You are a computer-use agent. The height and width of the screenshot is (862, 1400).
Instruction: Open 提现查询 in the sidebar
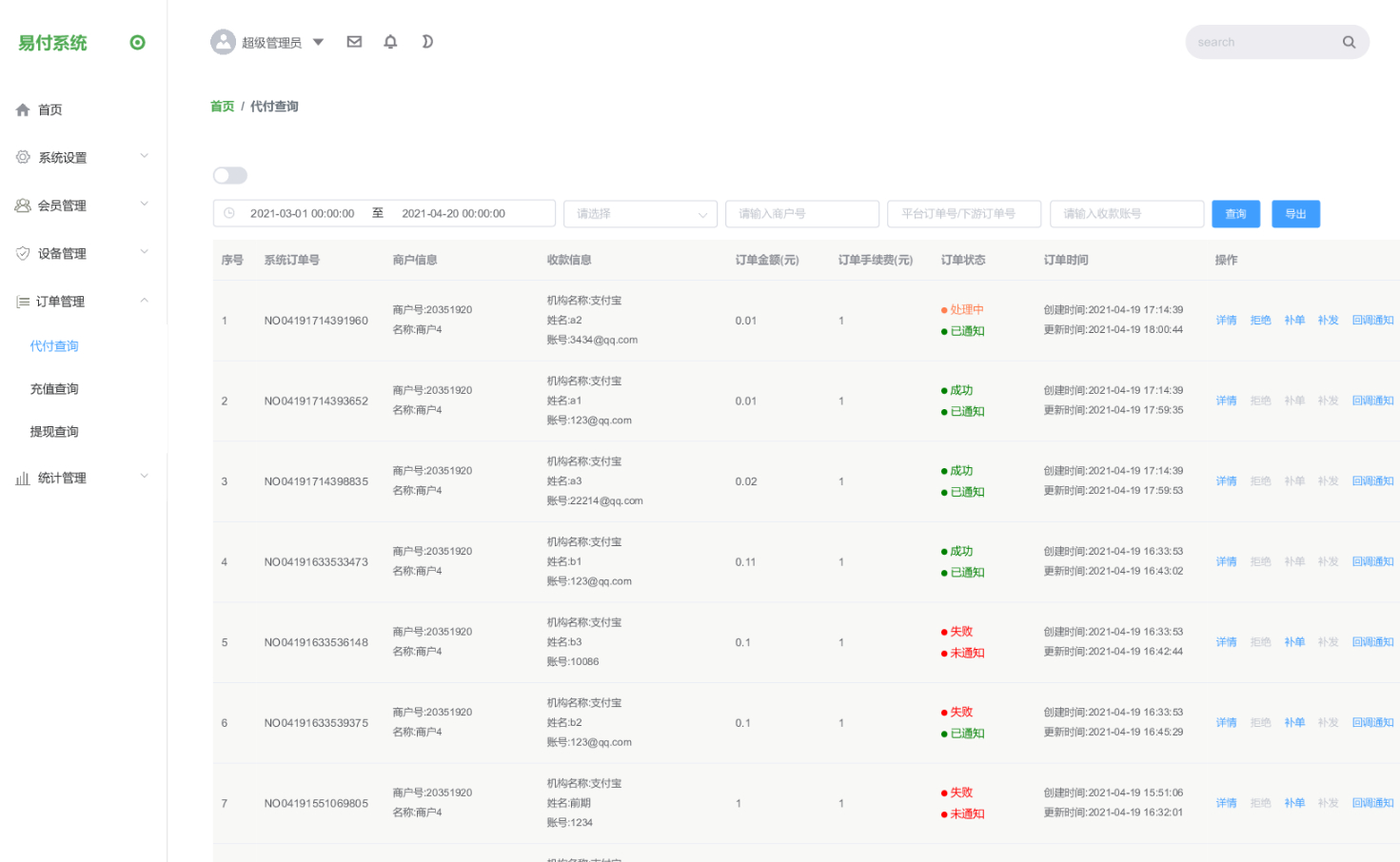pyautogui.click(x=54, y=432)
